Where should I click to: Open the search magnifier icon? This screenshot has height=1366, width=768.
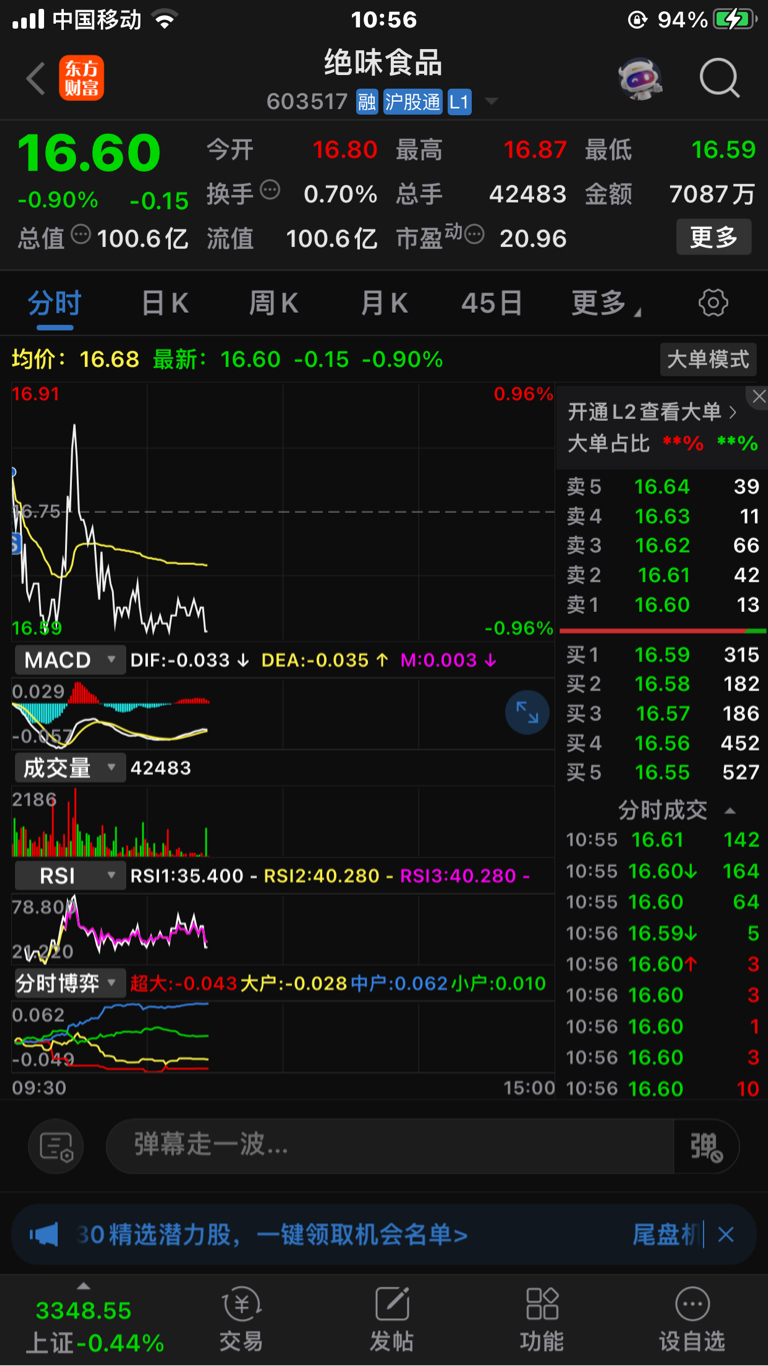(719, 78)
